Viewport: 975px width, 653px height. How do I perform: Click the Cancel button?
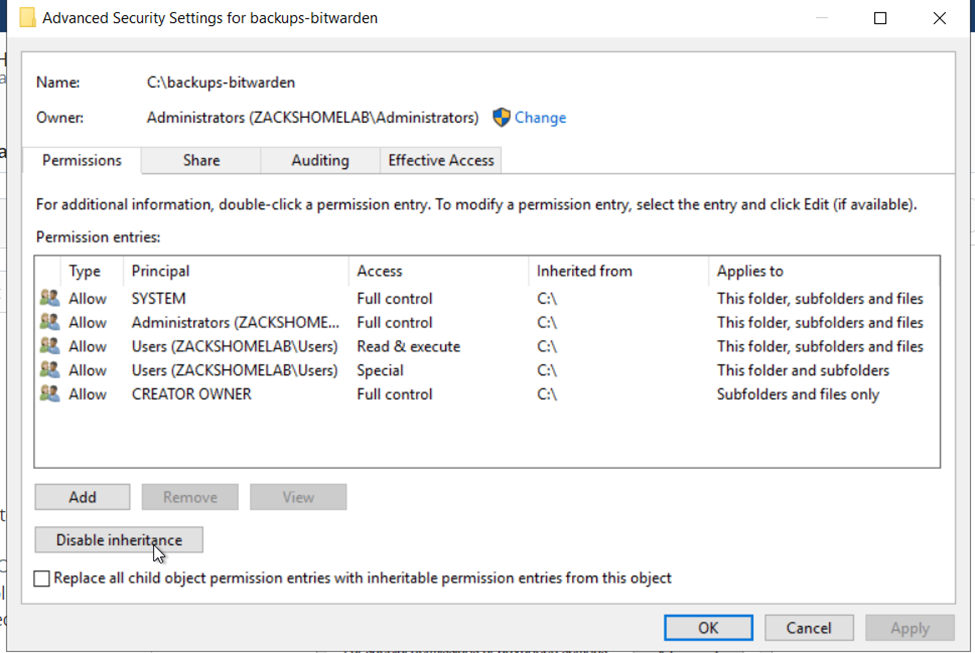(x=809, y=628)
